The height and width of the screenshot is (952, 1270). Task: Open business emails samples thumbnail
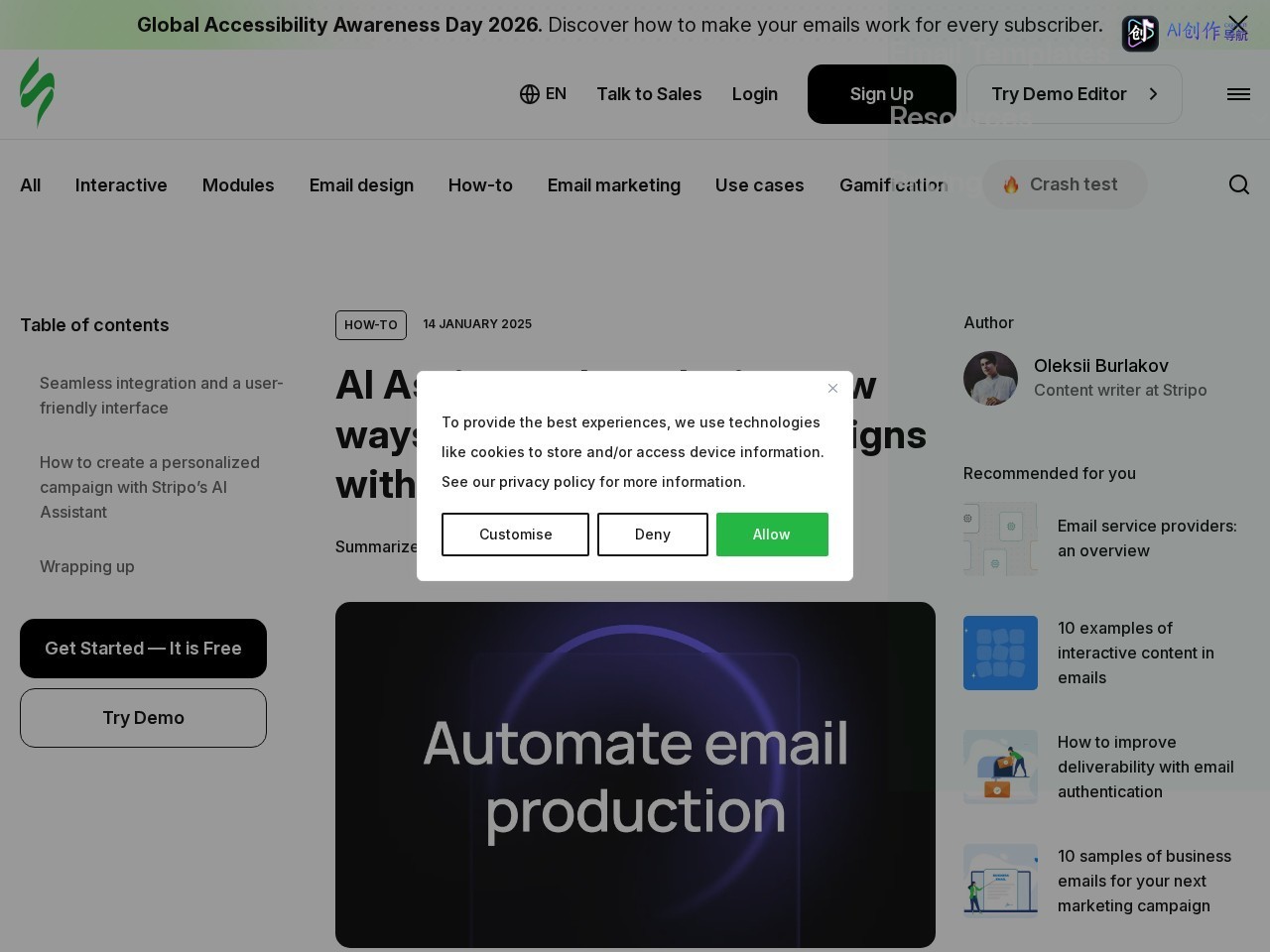pyautogui.click(x=1000, y=881)
